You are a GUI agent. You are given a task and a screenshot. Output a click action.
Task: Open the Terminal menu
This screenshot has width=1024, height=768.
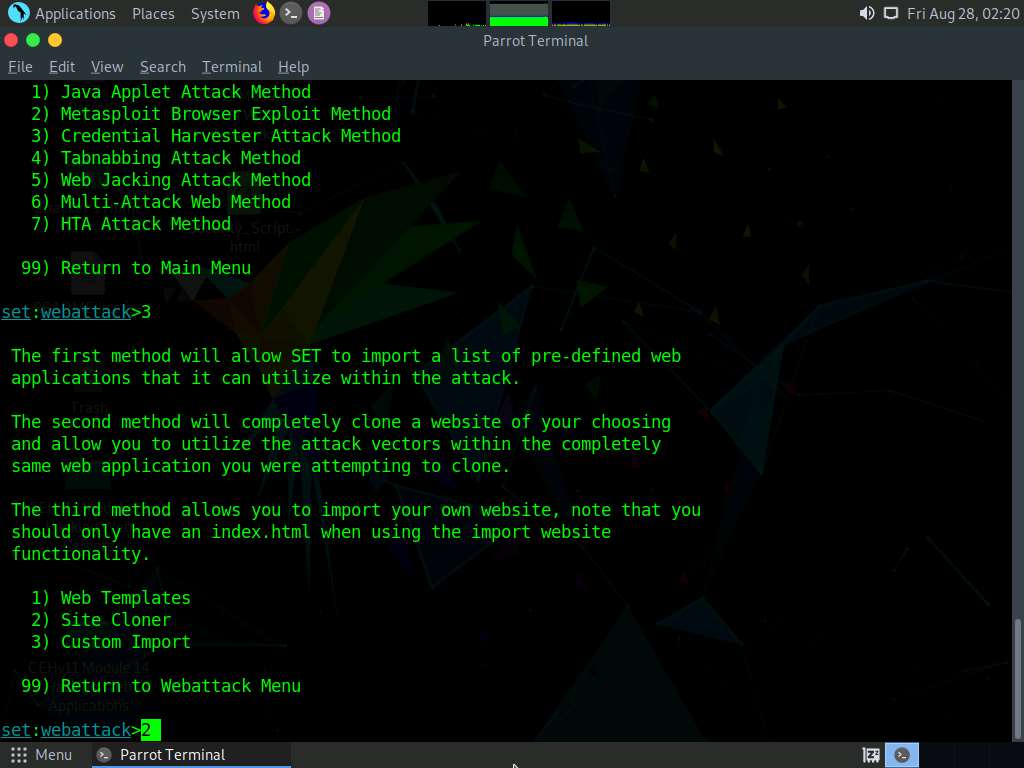(x=231, y=67)
